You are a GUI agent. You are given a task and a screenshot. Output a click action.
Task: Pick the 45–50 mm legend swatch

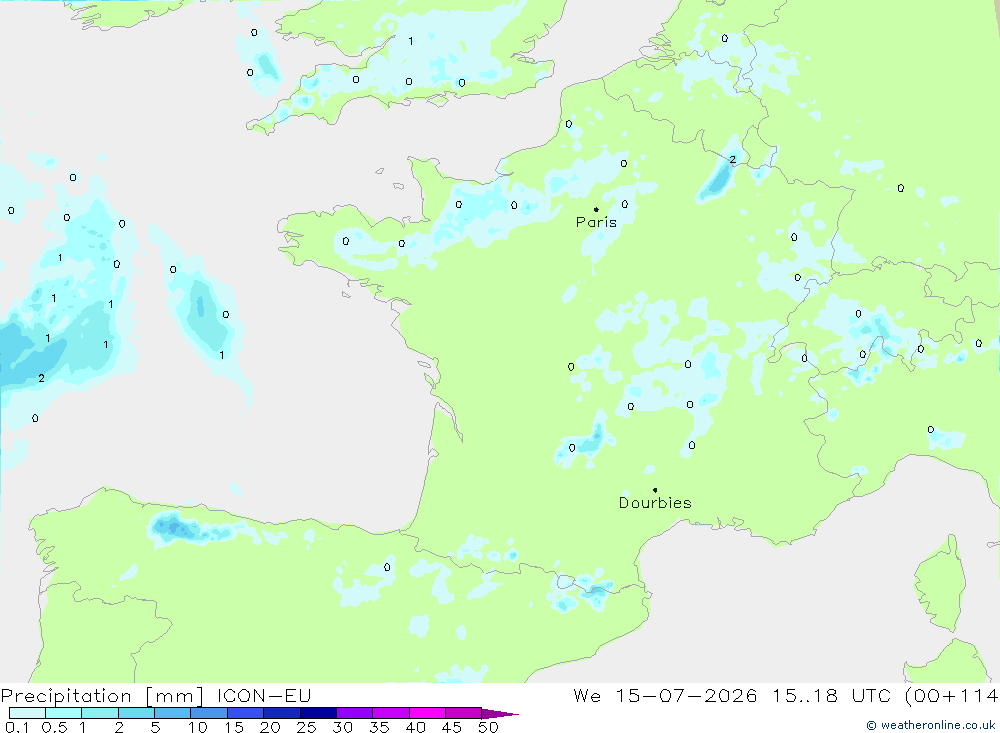point(464,713)
